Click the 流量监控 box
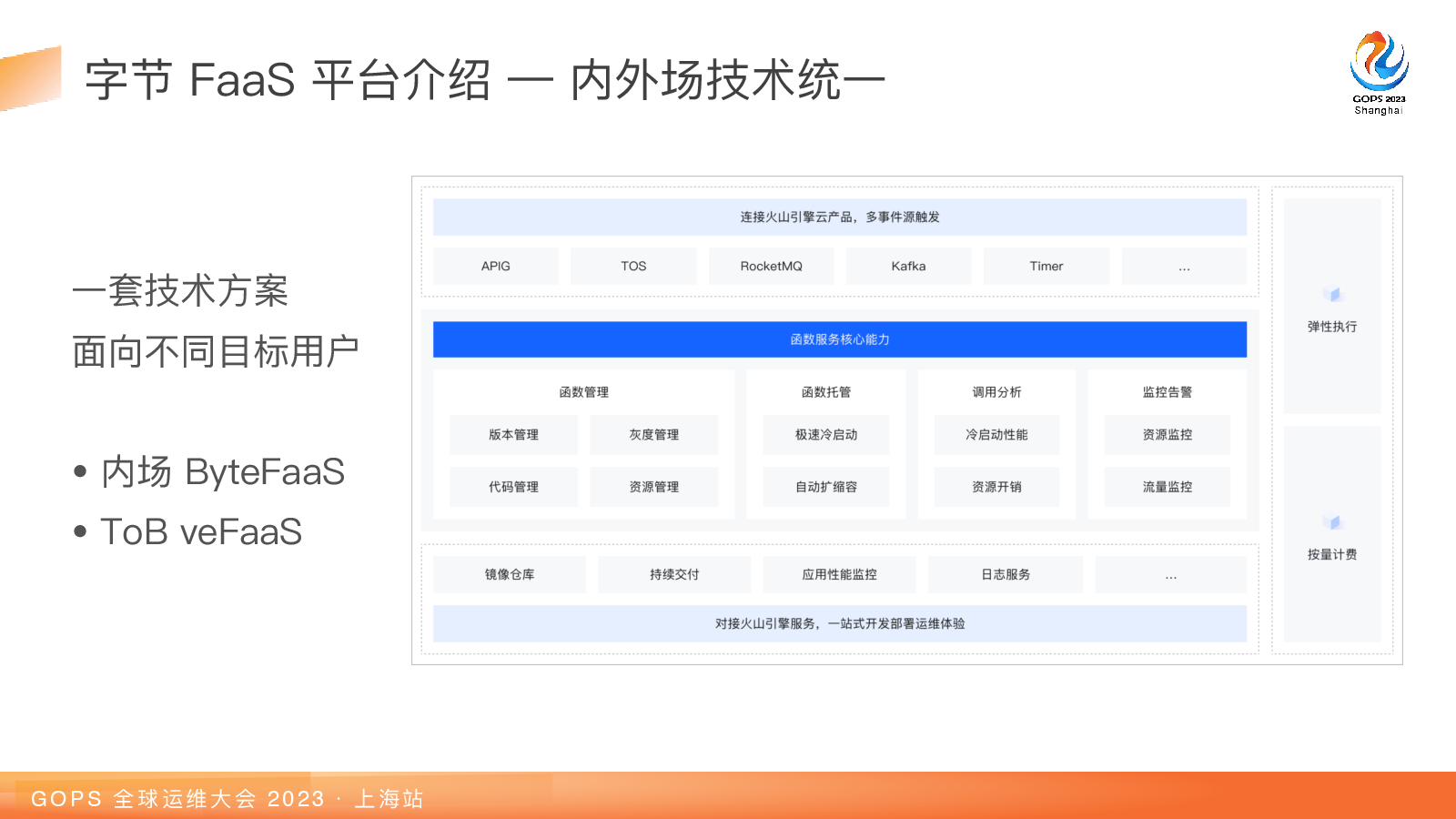1456x819 pixels. [x=1168, y=487]
